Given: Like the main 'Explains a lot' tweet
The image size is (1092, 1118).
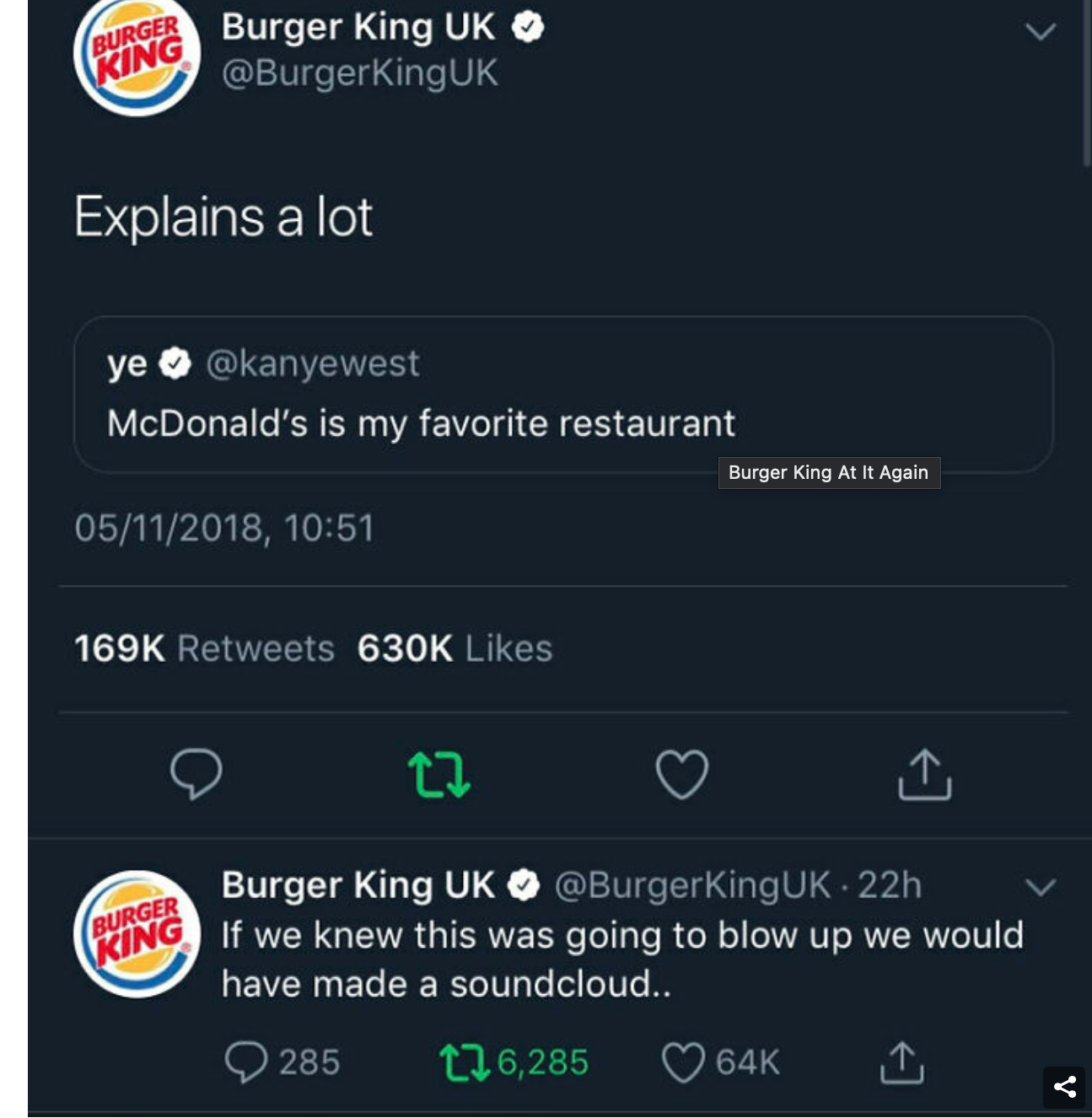Looking at the screenshot, I should point(681,774).
